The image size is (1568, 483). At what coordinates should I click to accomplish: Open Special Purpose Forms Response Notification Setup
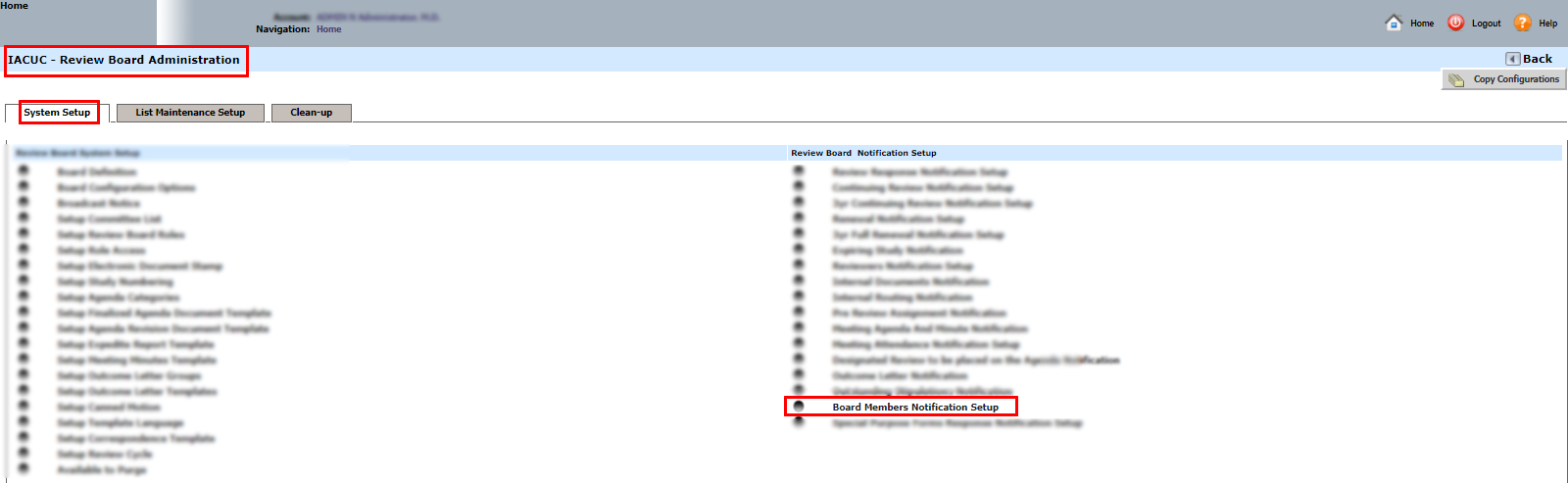[x=957, y=423]
